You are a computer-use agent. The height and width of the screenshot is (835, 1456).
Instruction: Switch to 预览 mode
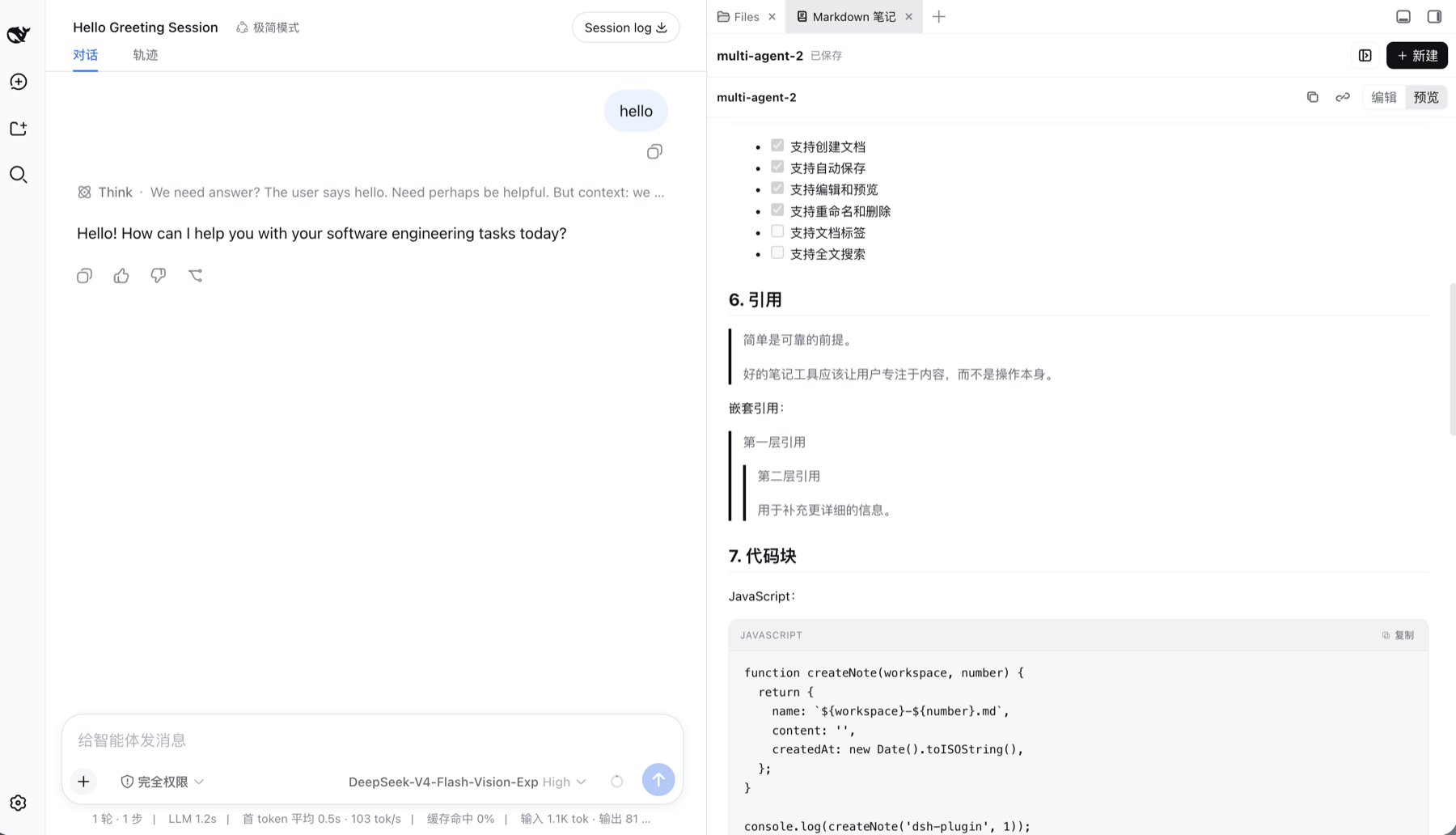coord(1426,97)
